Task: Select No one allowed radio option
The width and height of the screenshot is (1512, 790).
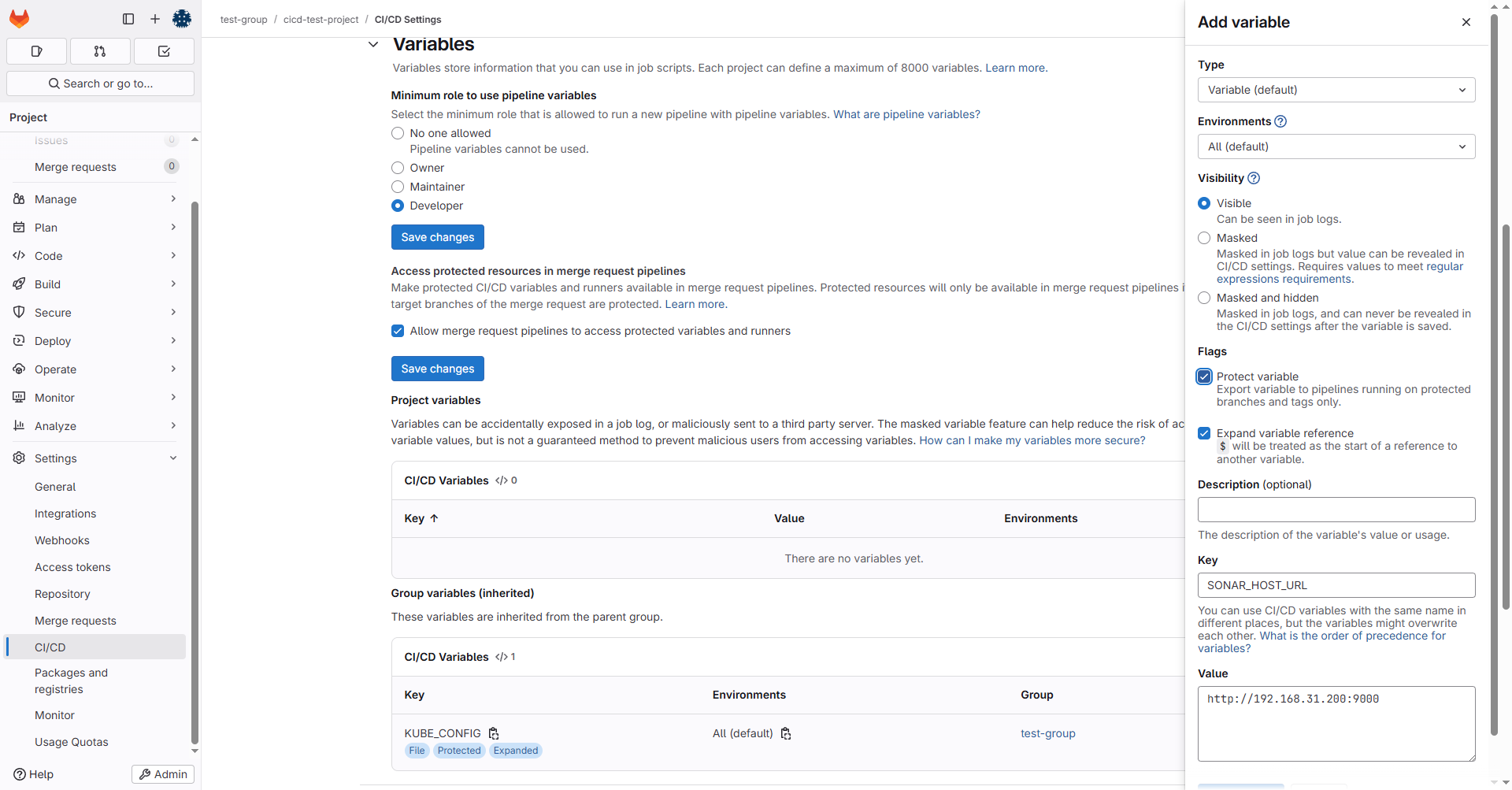Action: (398, 133)
